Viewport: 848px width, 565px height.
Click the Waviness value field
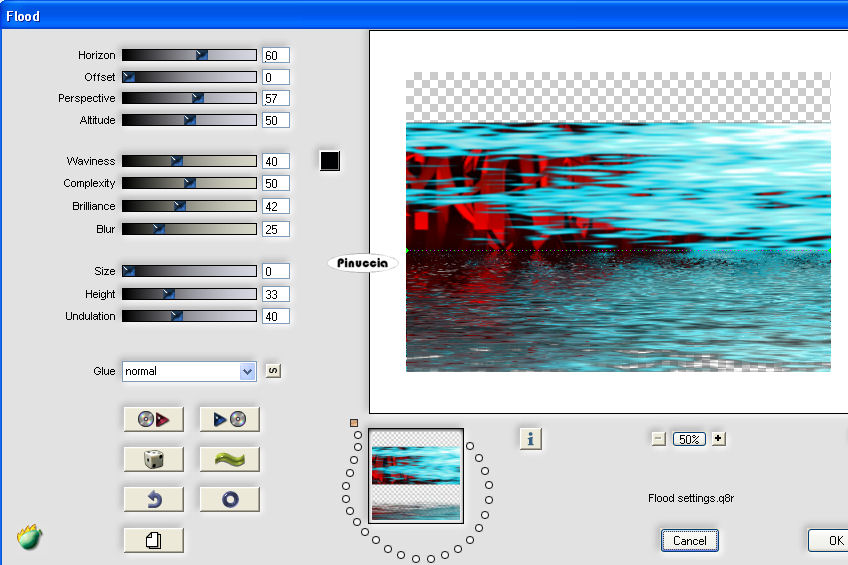(x=276, y=161)
